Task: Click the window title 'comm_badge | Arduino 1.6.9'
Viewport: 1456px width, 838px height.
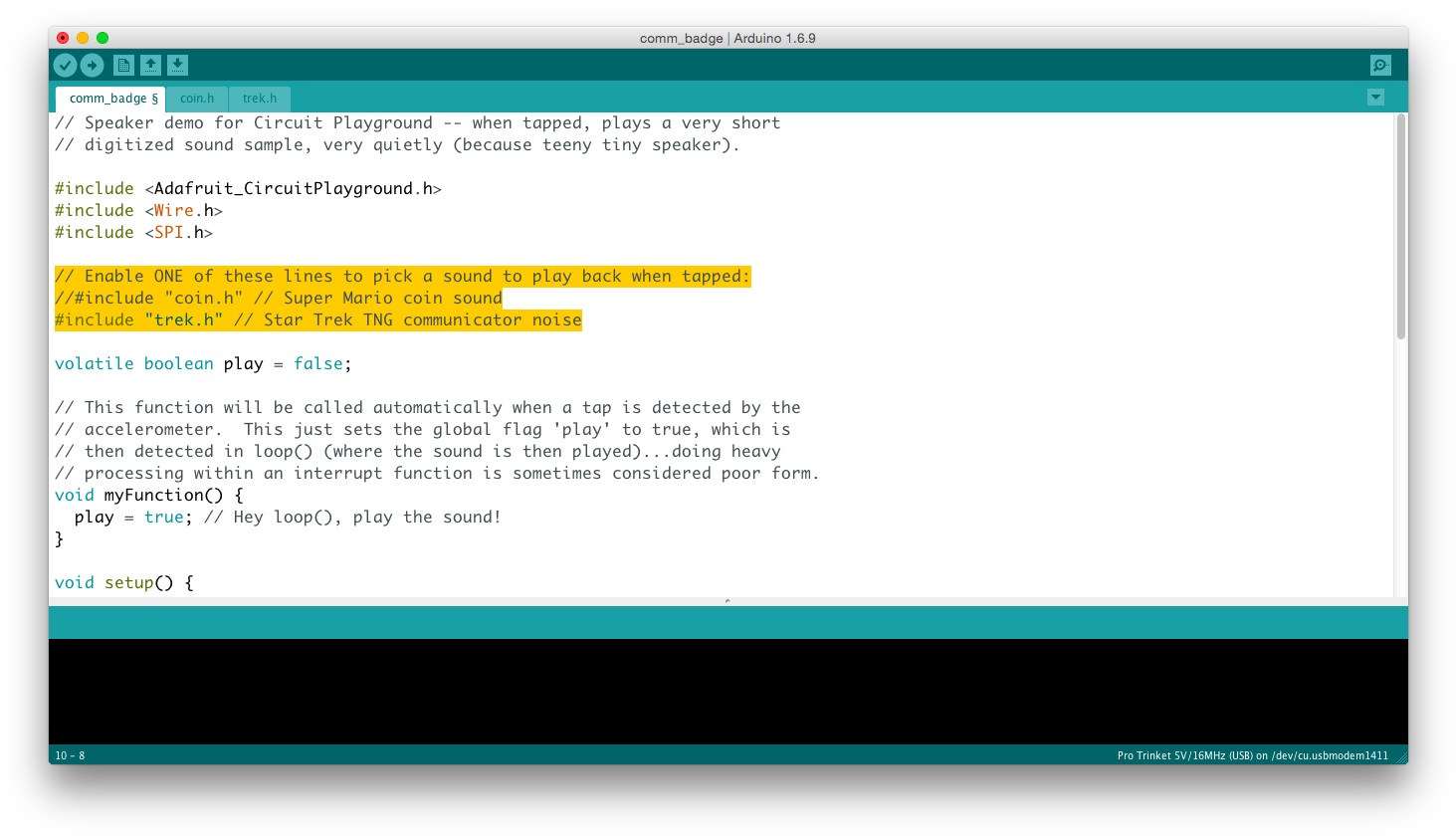Action: click(728, 38)
